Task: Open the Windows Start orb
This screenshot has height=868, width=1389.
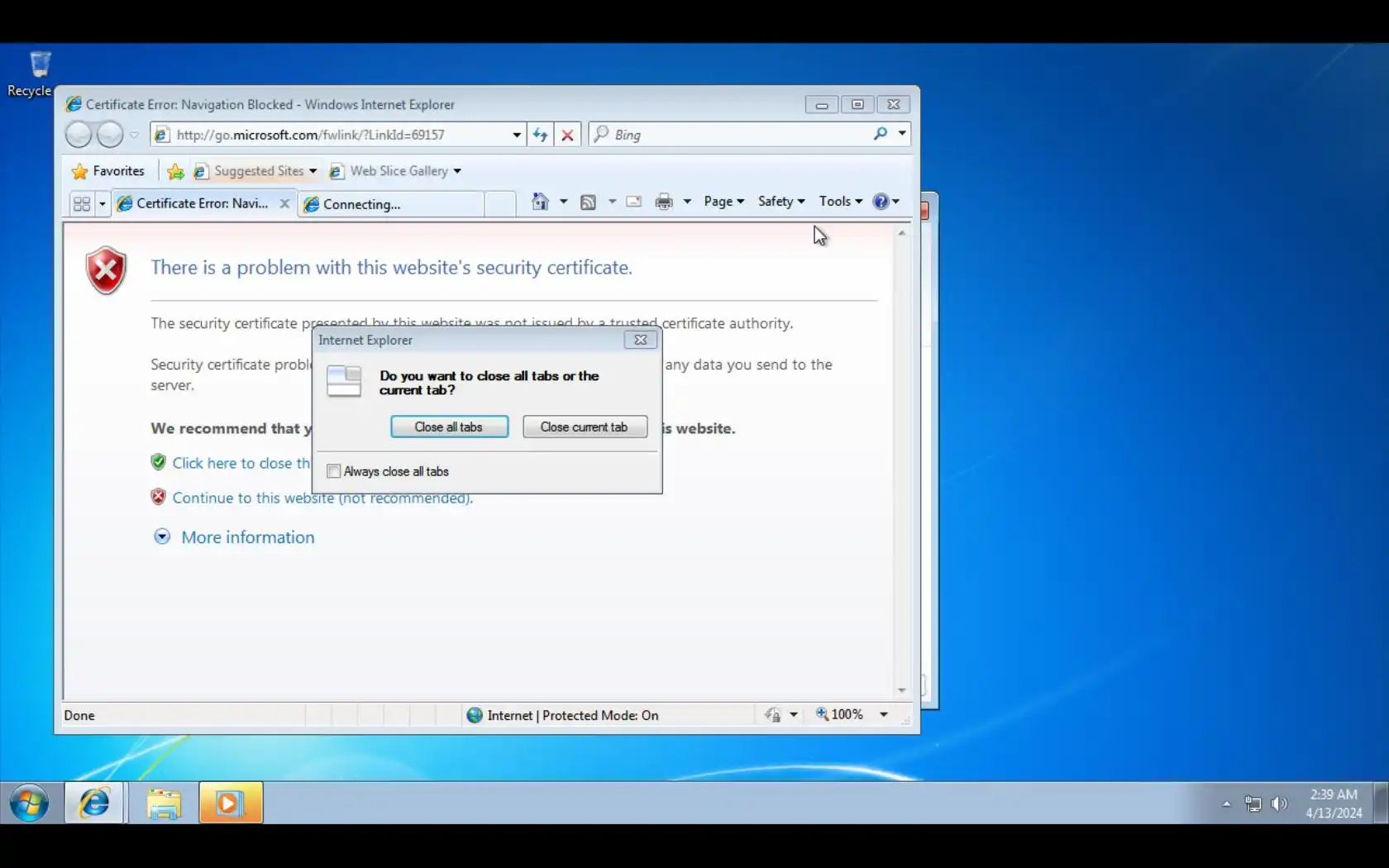Action: tap(29, 803)
